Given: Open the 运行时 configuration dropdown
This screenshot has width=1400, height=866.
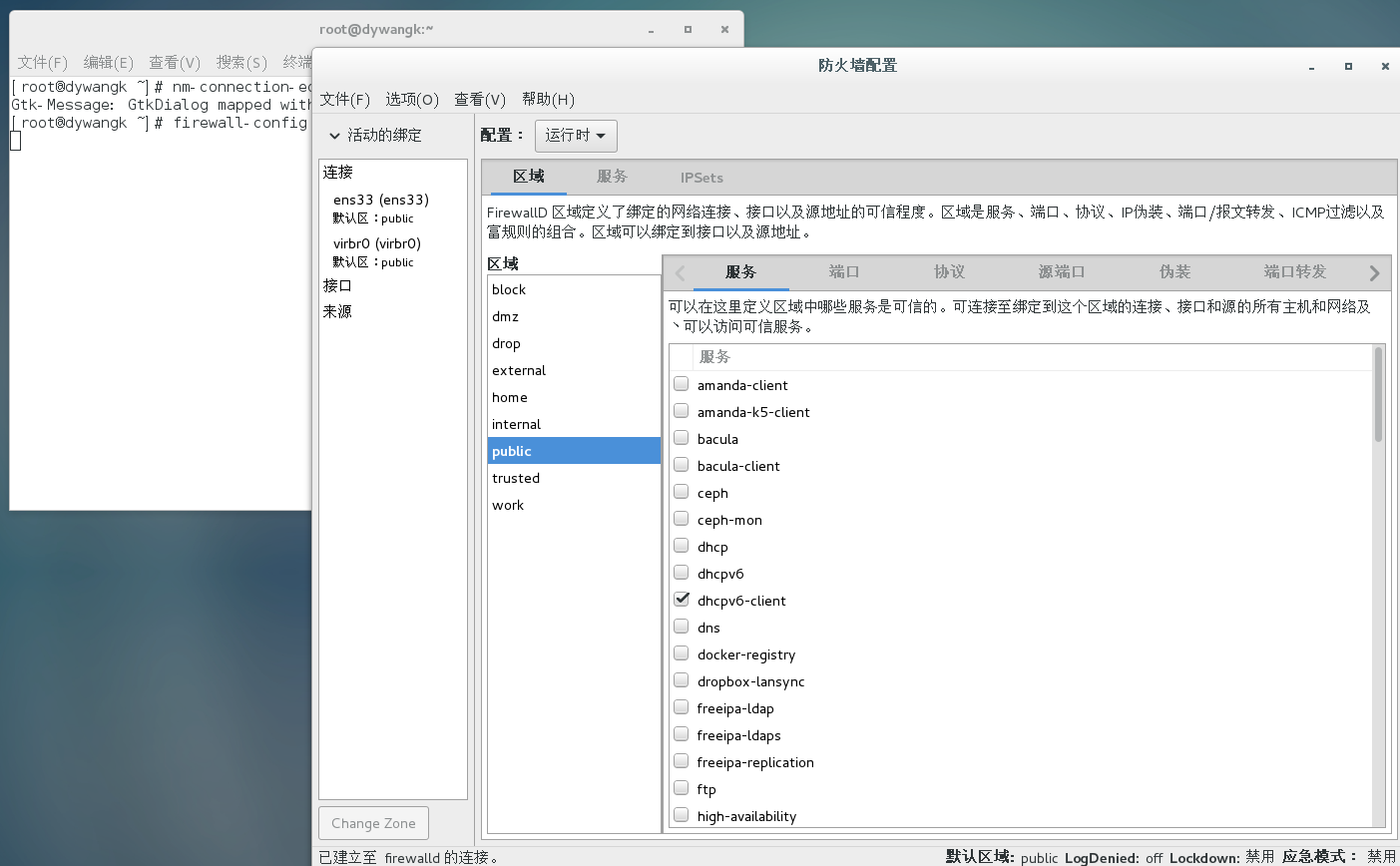Looking at the screenshot, I should click(576, 136).
